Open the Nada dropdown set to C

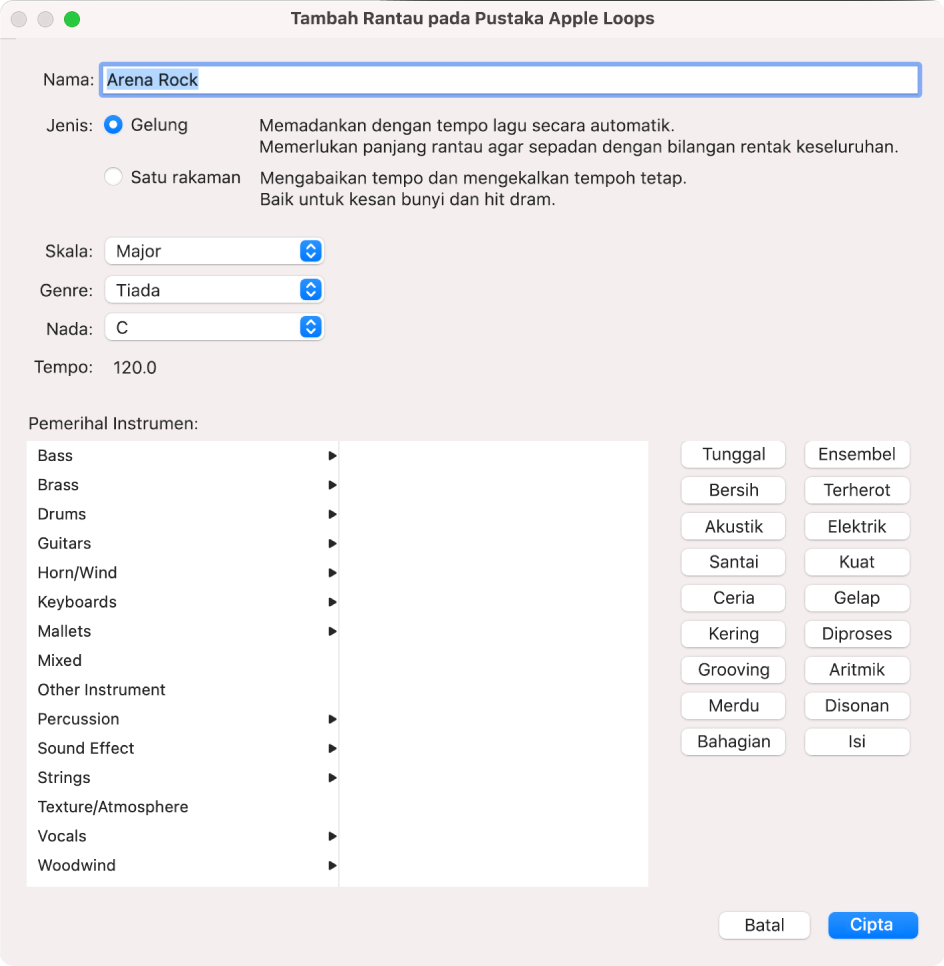[213, 327]
